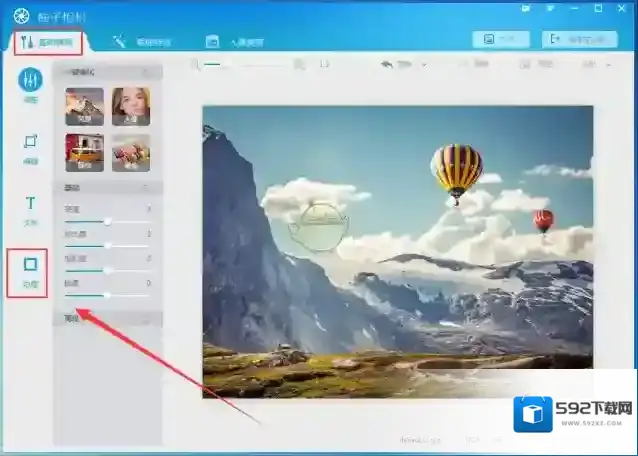Click the open image button at top right

coord(500,39)
